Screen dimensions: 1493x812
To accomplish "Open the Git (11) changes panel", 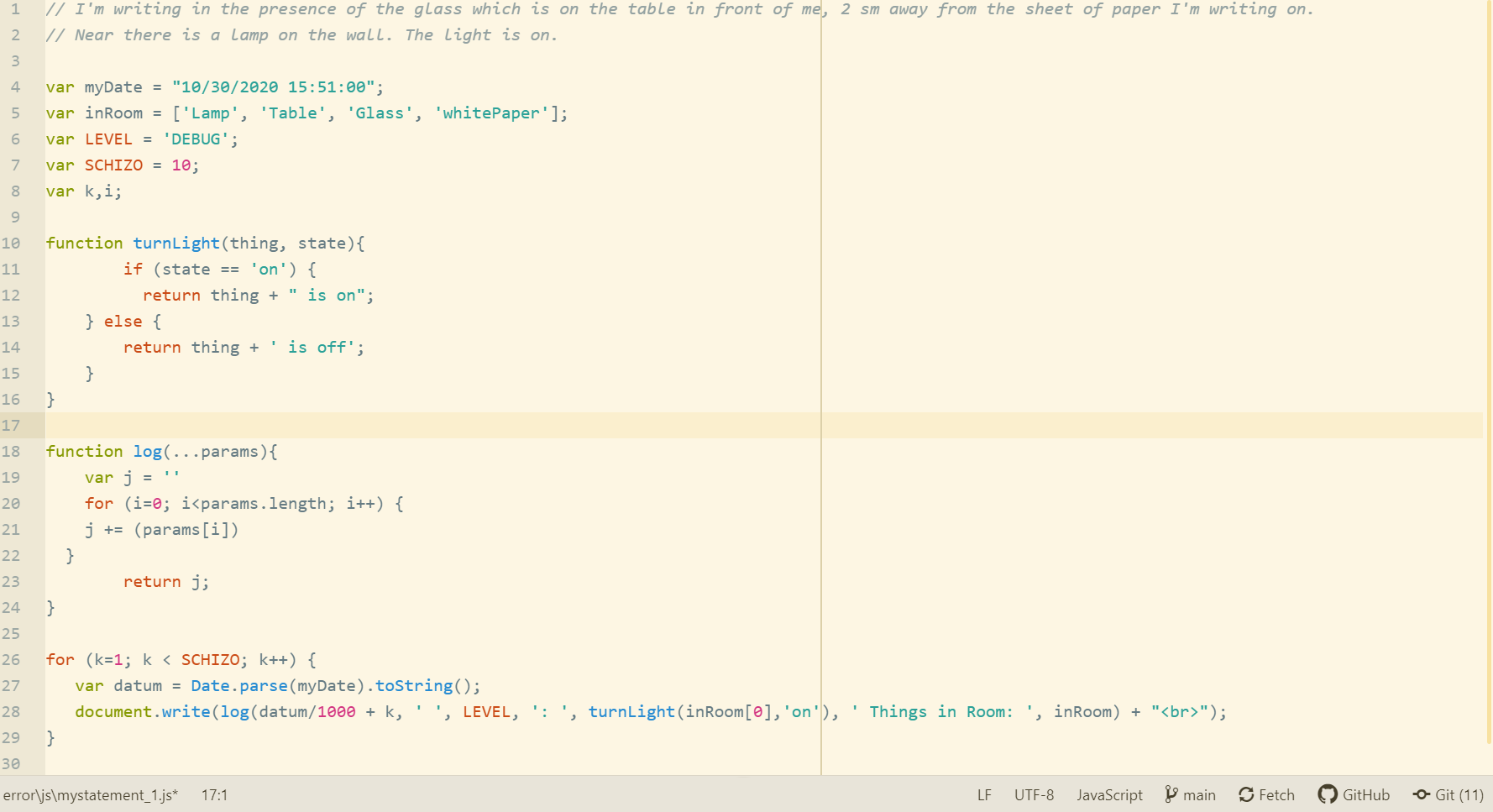I will coord(1448,794).
